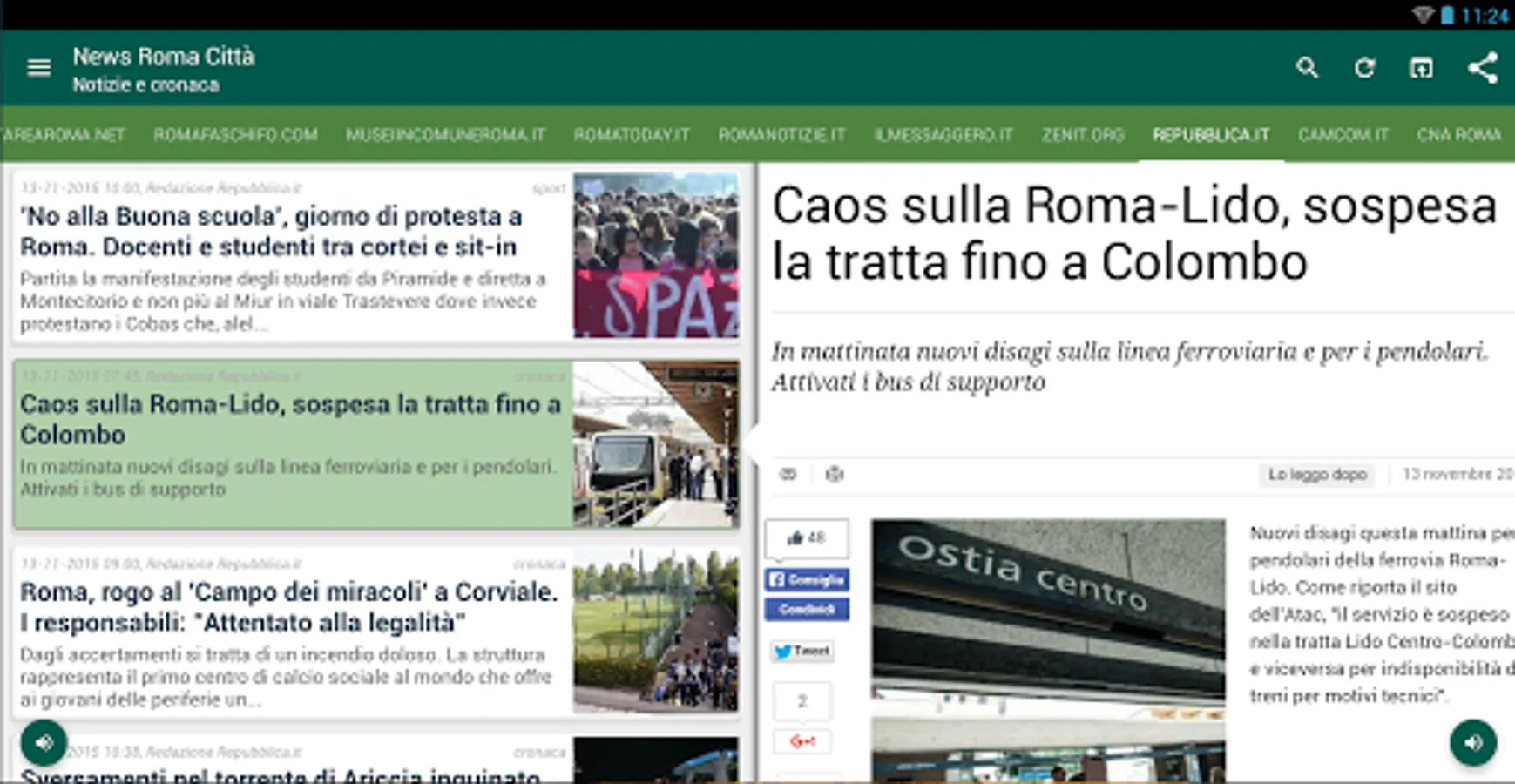Click the 'sport' category label
This screenshot has width=1515, height=784.
coord(550,188)
